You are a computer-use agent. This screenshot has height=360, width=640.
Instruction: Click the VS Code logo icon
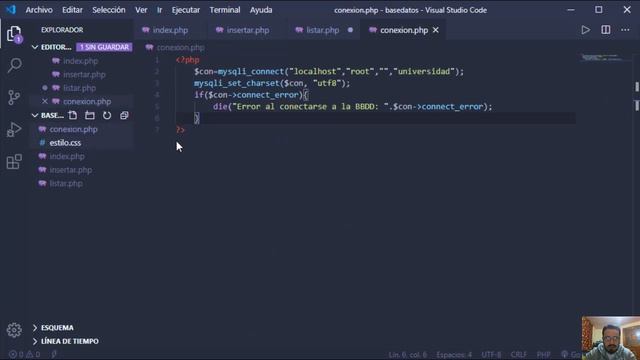coord(11,10)
